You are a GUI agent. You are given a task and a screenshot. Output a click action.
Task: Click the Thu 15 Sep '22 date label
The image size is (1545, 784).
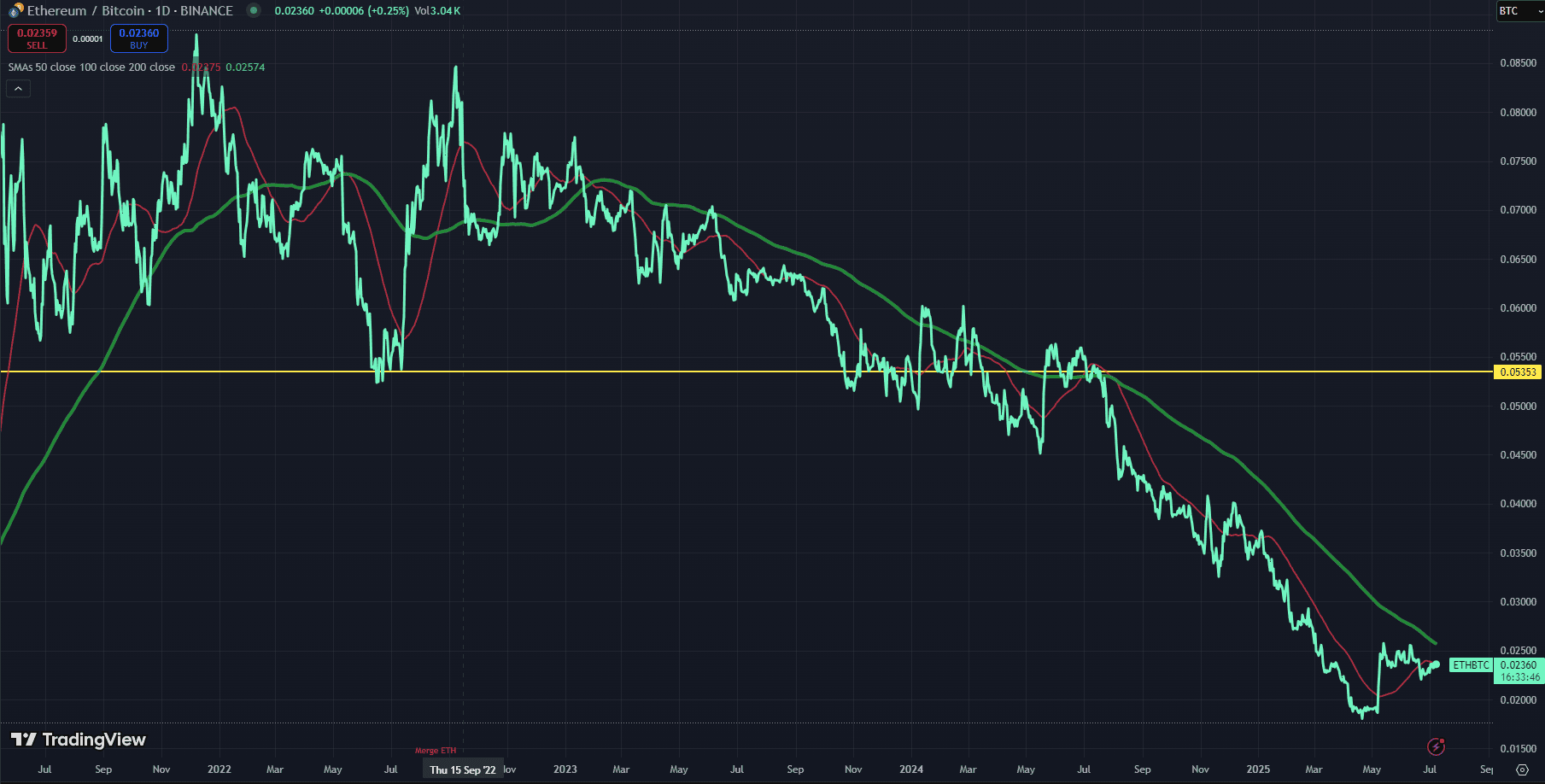point(463,769)
